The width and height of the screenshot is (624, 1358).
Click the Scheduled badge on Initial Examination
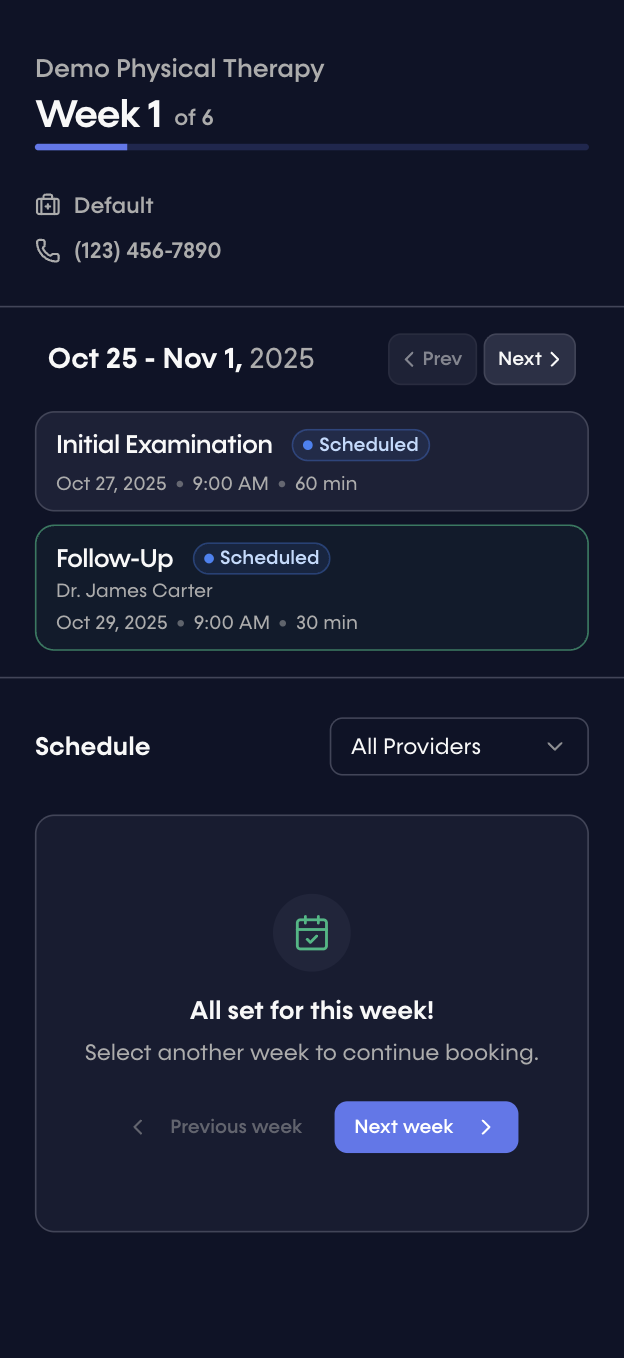pos(360,444)
